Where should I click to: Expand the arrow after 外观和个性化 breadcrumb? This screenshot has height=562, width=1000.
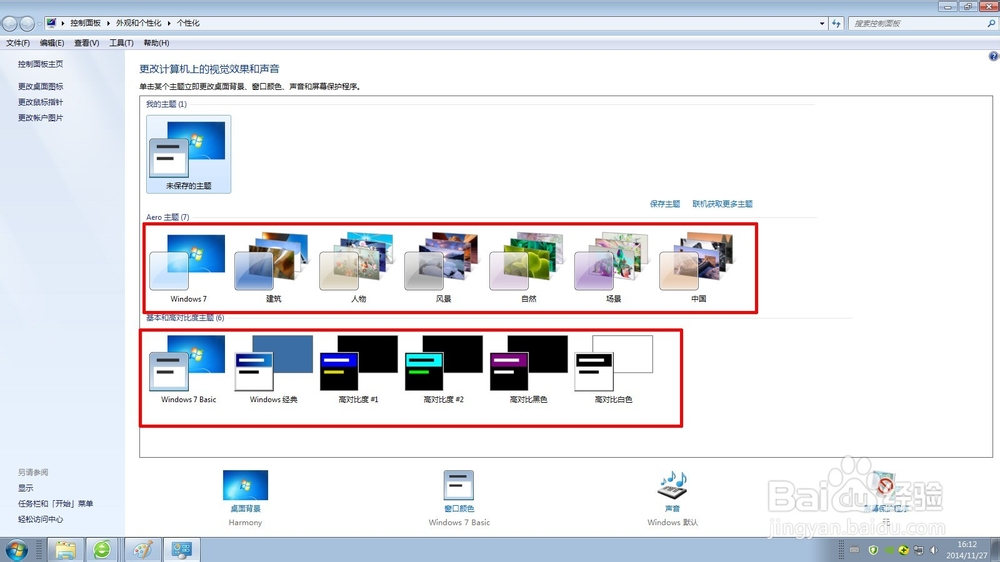(x=169, y=23)
